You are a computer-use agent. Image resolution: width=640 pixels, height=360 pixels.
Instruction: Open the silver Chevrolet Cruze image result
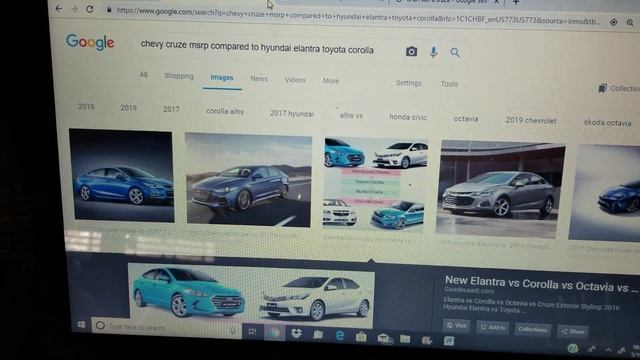pos(500,189)
